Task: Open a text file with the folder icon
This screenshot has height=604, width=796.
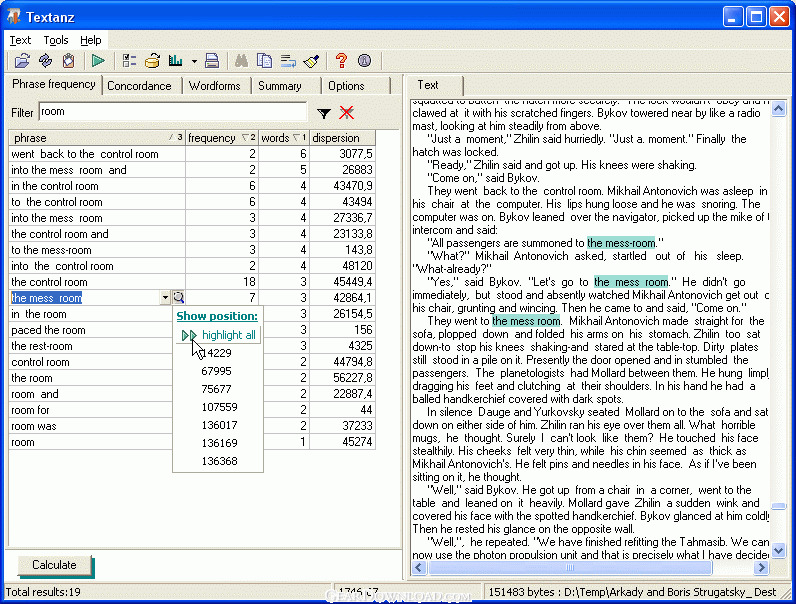Action: (x=22, y=61)
